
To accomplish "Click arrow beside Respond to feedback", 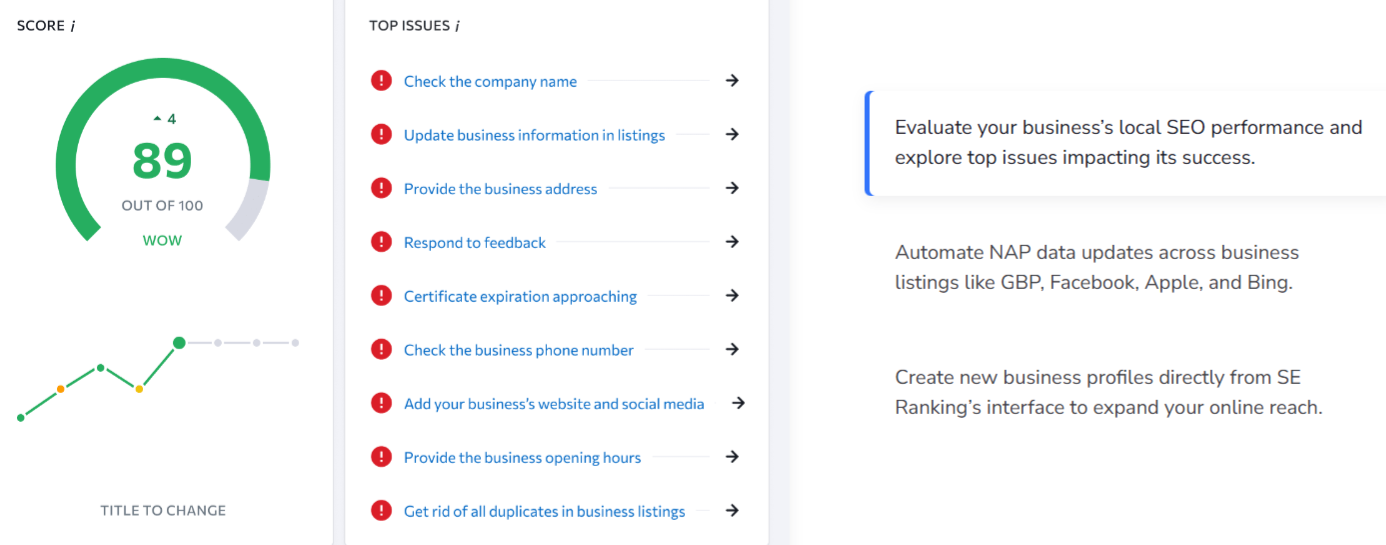I will (732, 241).
